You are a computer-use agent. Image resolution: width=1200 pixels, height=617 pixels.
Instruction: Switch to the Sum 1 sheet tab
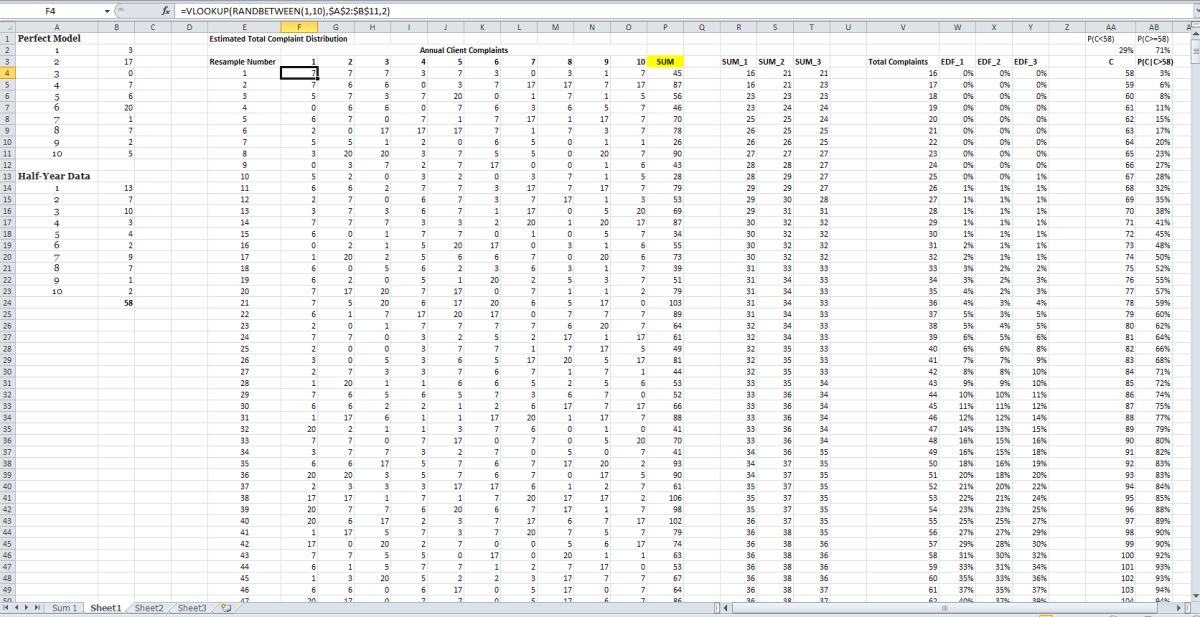(x=64, y=608)
